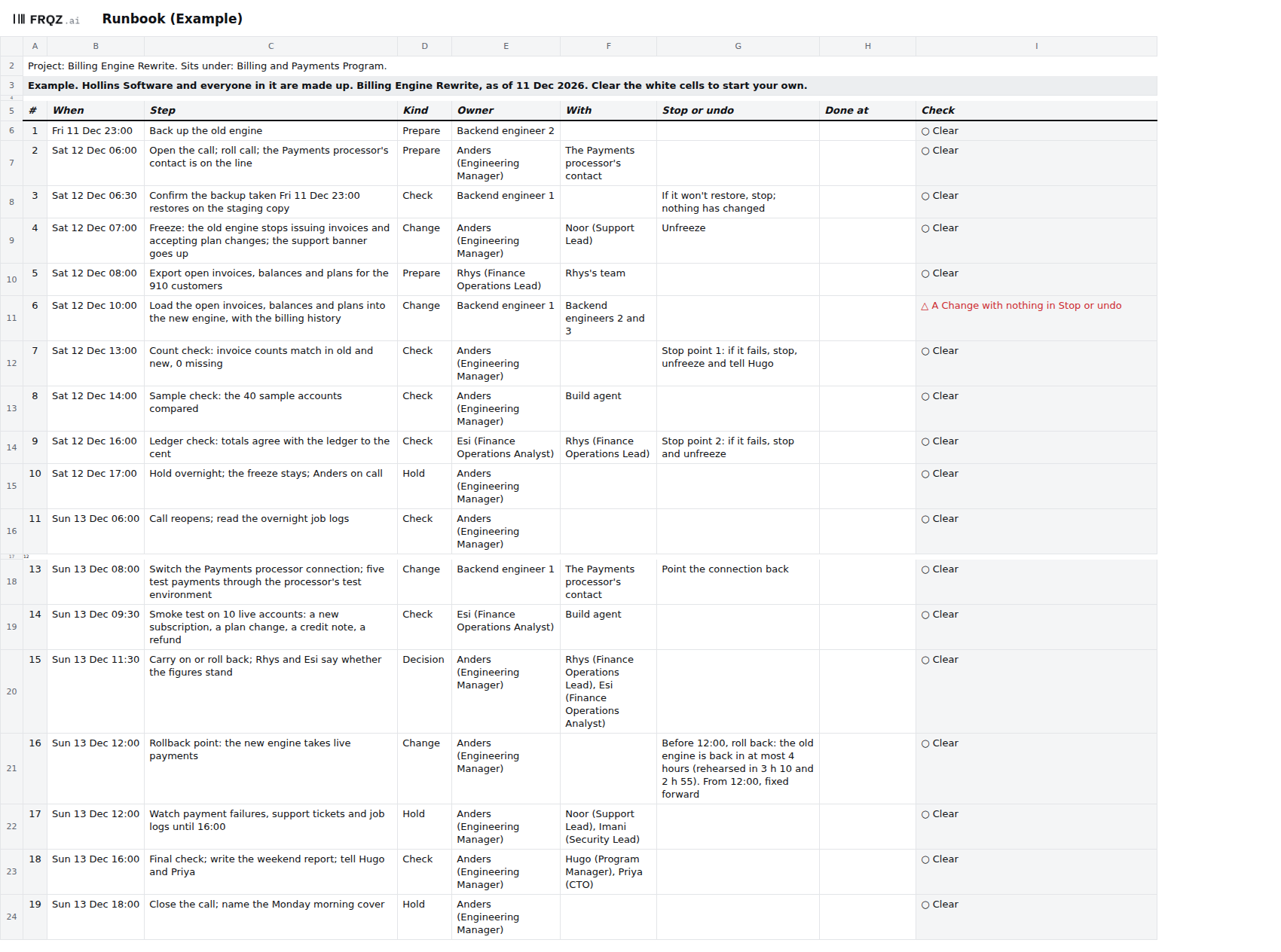Select the 'Backend engineer 2' owner cell

pos(506,131)
